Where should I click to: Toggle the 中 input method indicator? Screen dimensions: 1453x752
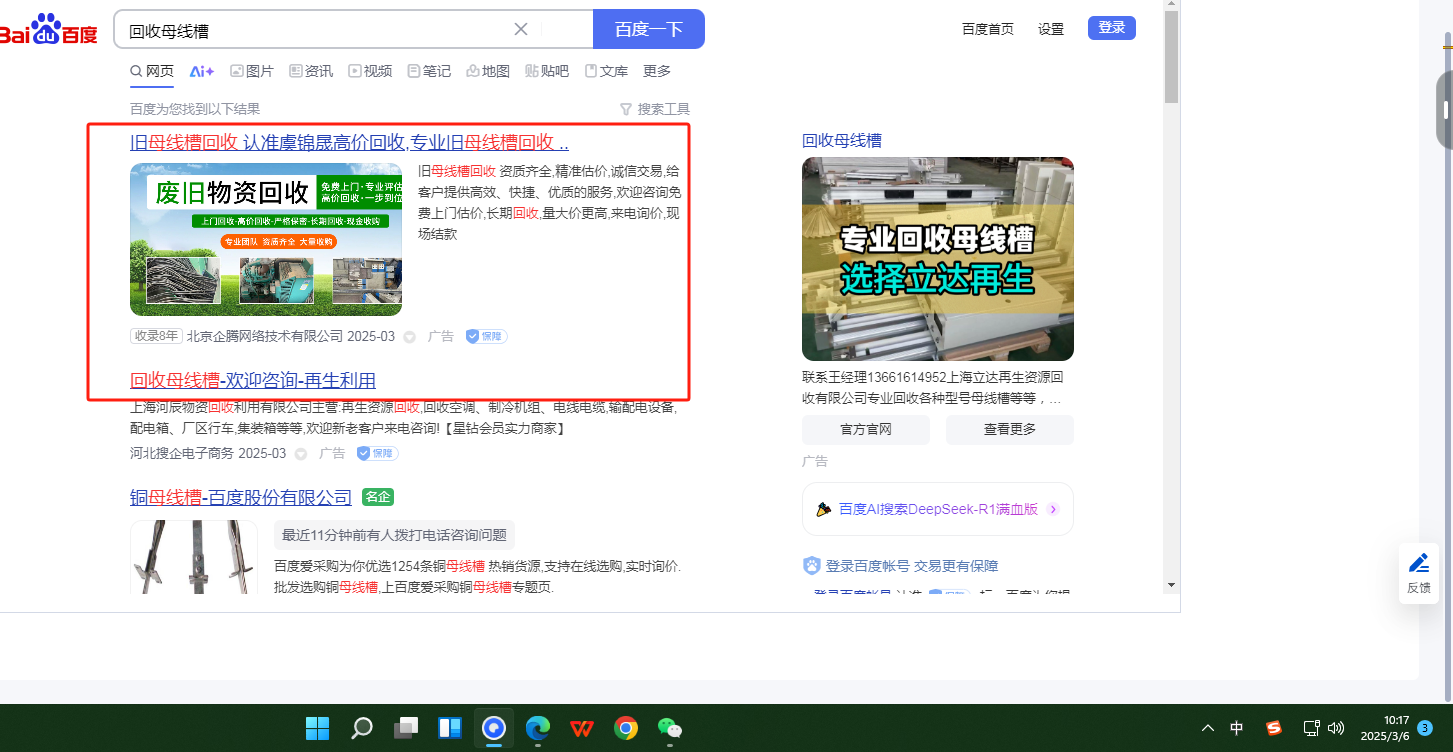tap(1237, 728)
